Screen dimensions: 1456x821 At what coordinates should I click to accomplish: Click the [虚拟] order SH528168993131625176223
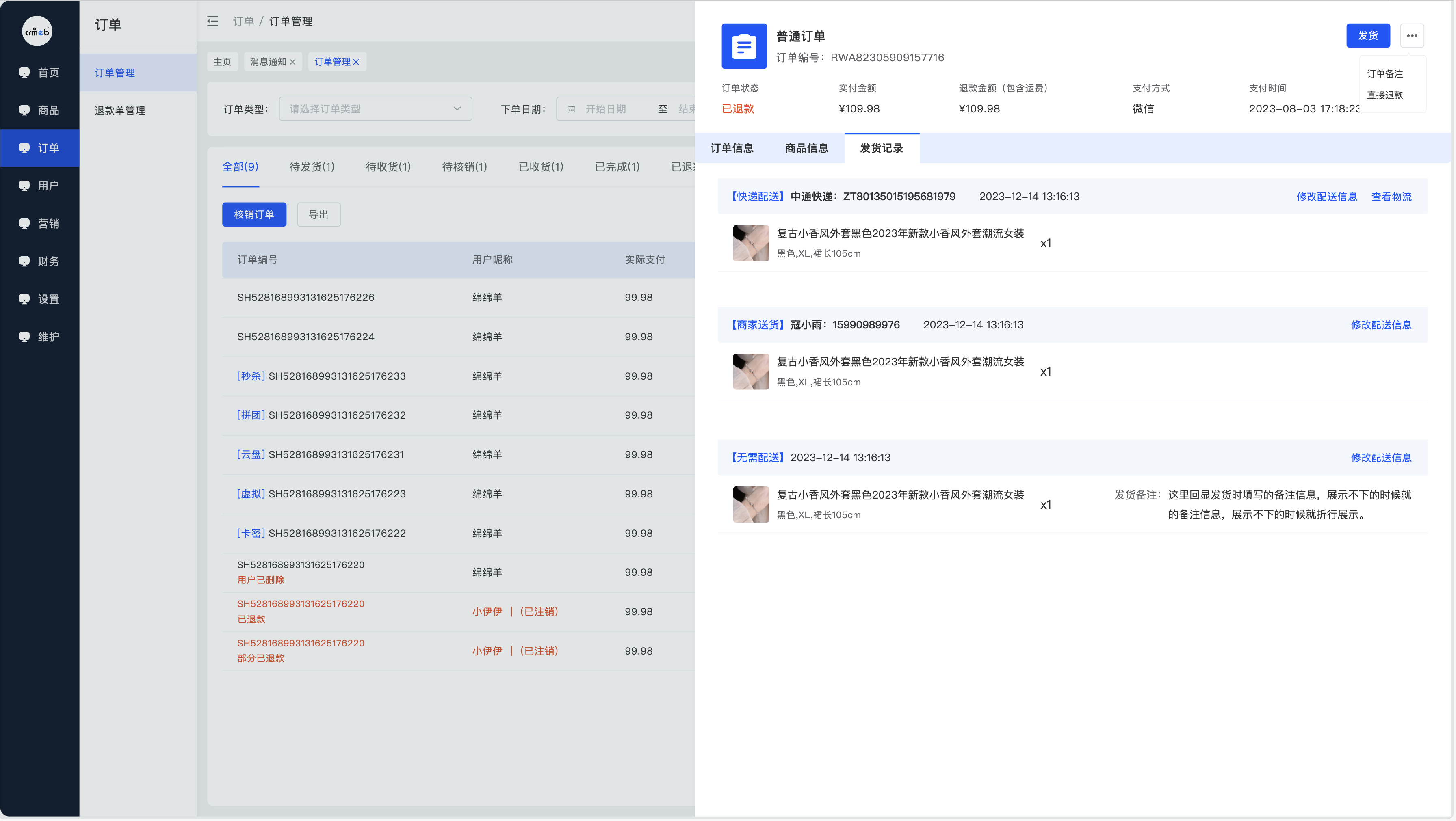(x=321, y=494)
